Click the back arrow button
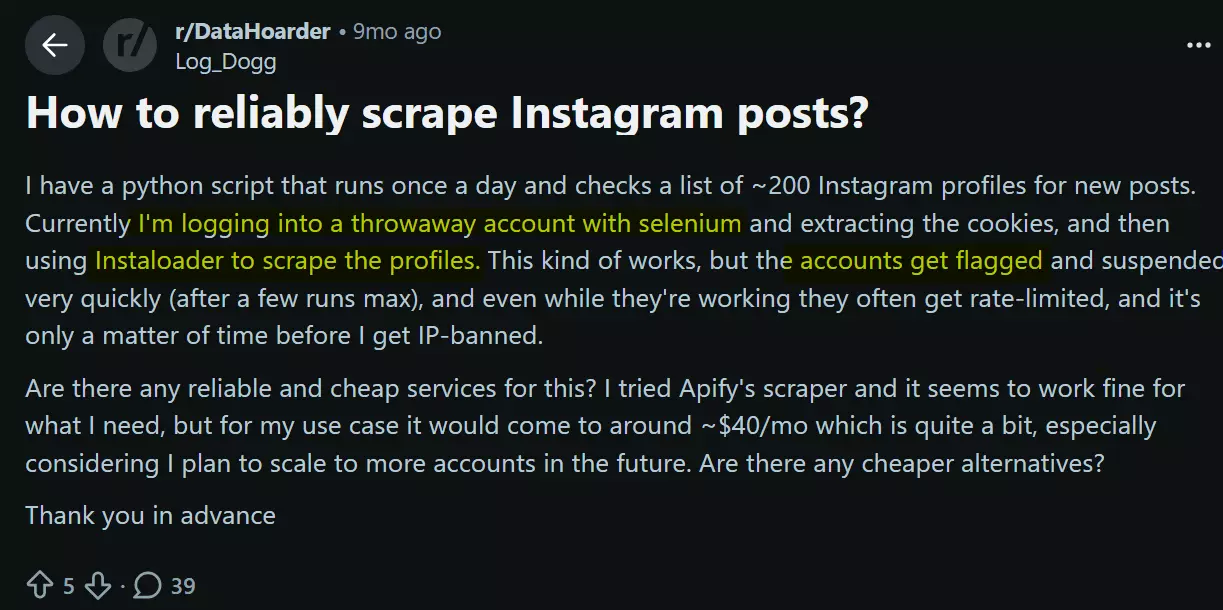 pyautogui.click(x=54, y=45)
